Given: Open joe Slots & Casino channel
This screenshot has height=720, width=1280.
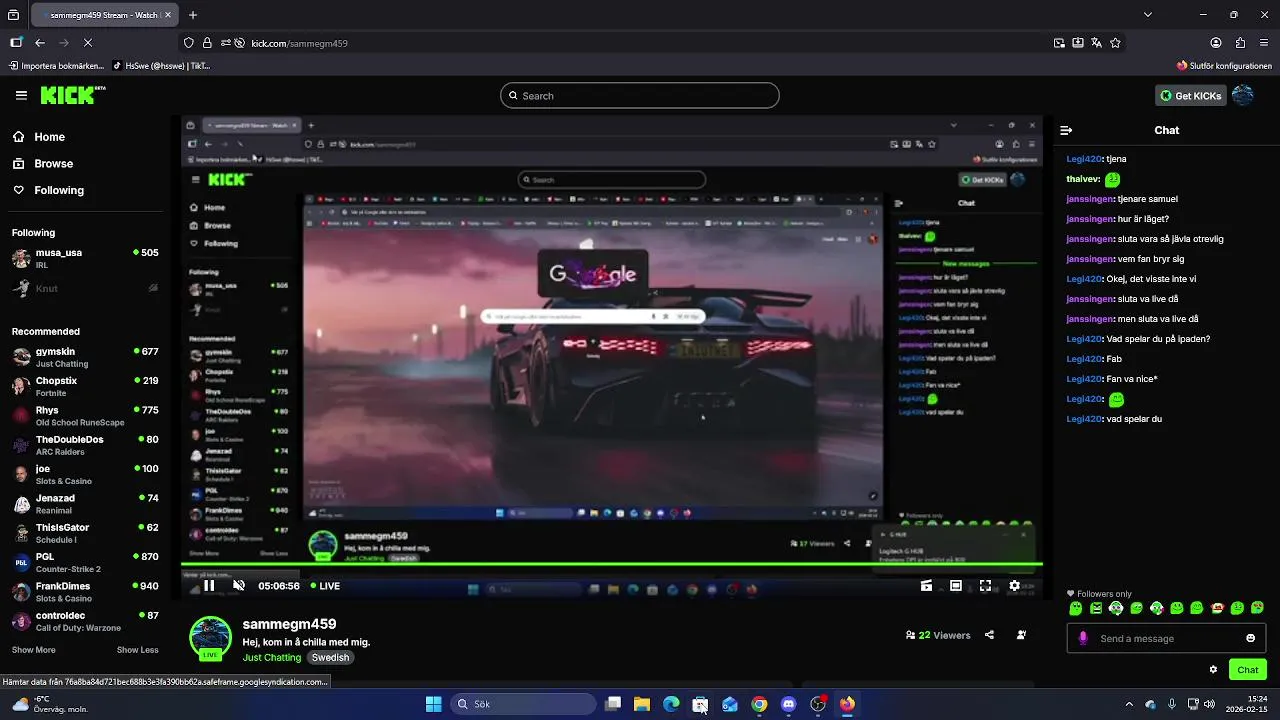Looking at the screenshot, I should point(85,474).
